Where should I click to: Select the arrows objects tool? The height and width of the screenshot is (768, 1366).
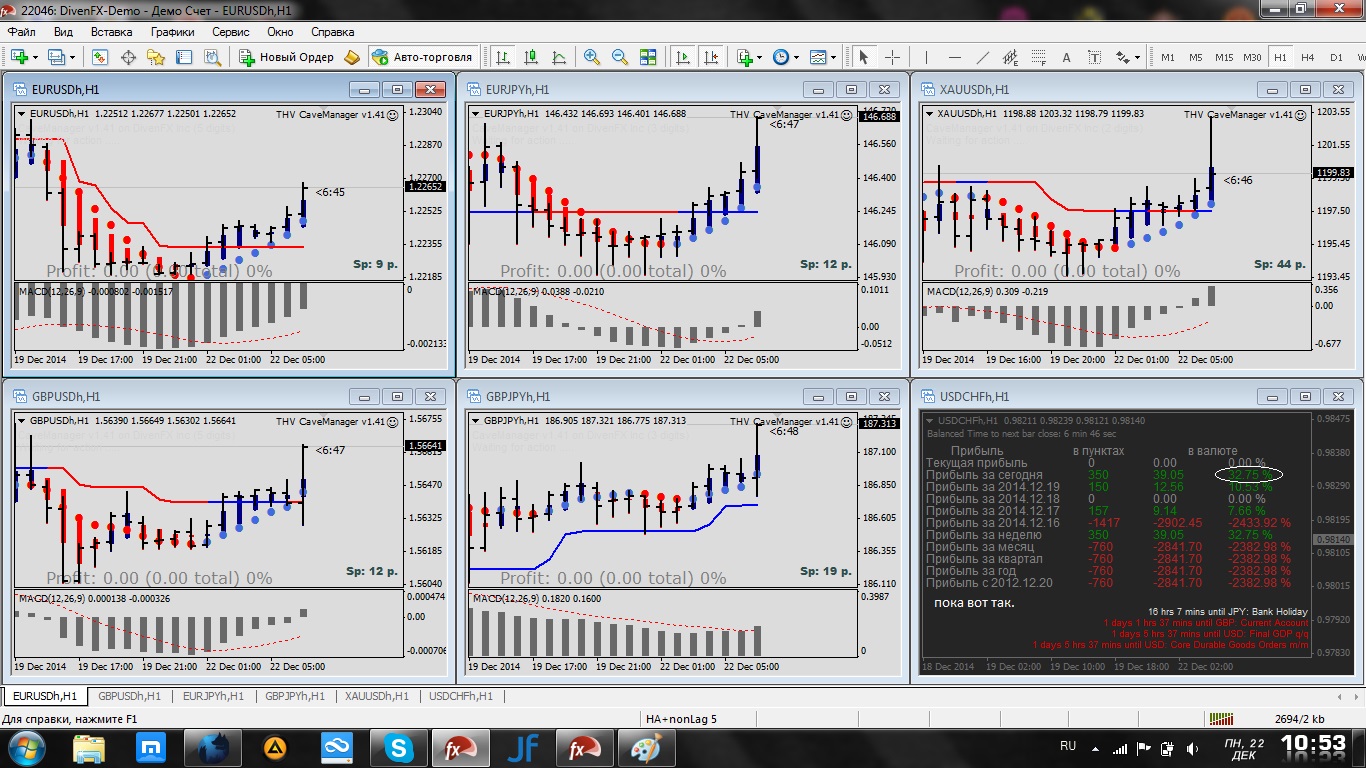[x=1122, y=57]
